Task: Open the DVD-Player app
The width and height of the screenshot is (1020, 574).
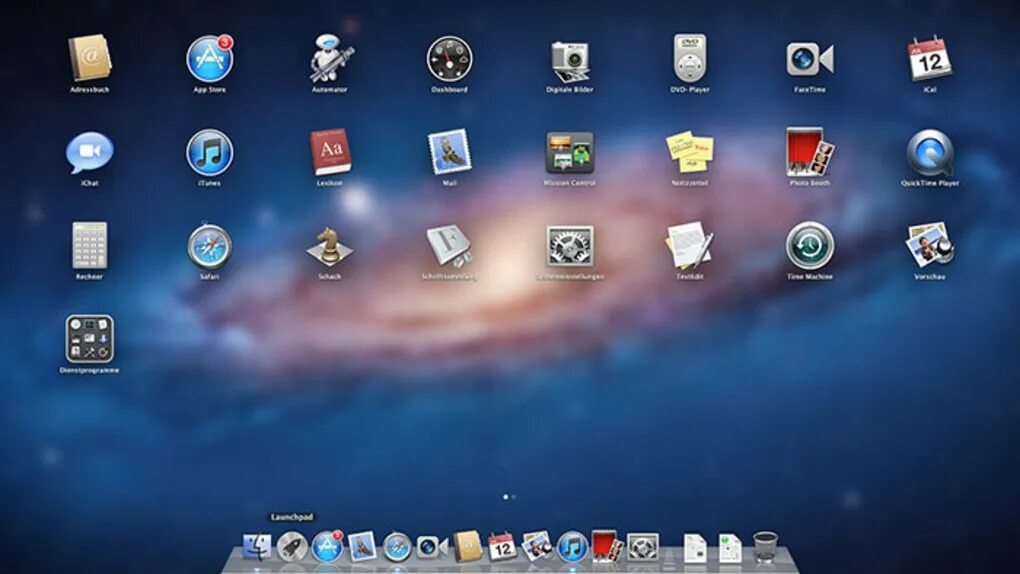Action: [x=690, y=59]
